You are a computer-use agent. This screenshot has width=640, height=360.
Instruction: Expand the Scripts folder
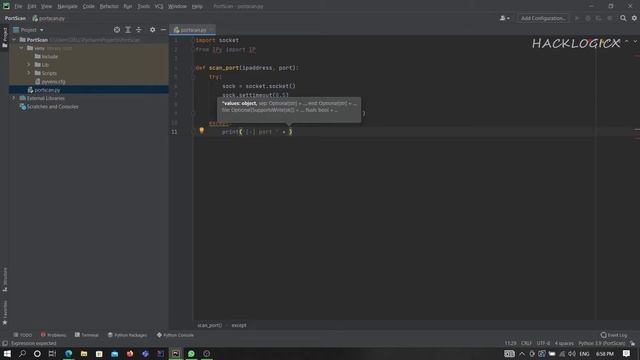point(29,73)
